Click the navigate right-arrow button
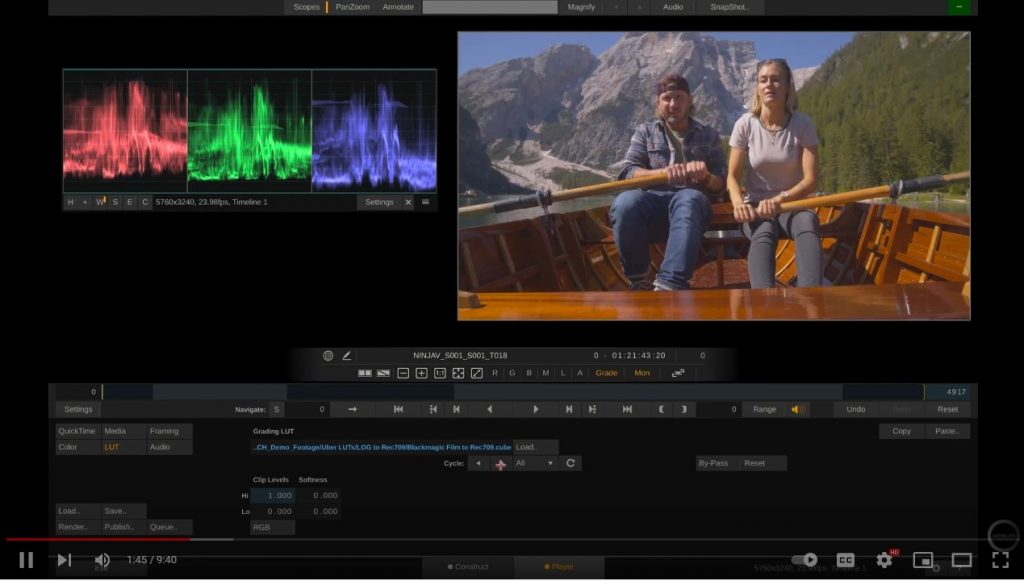The height and width of the screenshot is (581, 1024). point(353,410)
